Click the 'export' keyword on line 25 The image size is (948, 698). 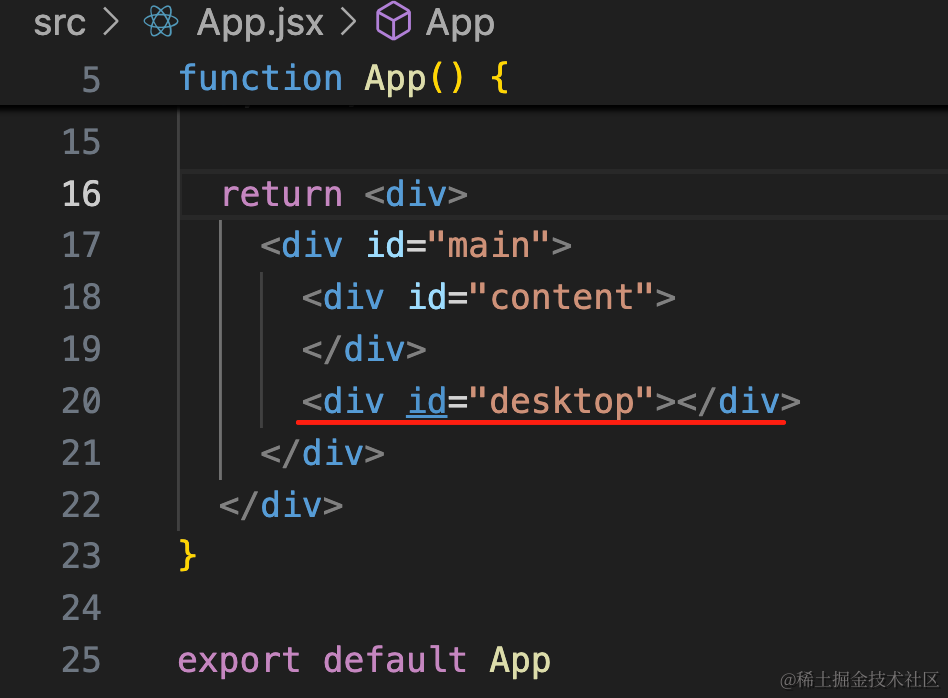click(239, 661)
